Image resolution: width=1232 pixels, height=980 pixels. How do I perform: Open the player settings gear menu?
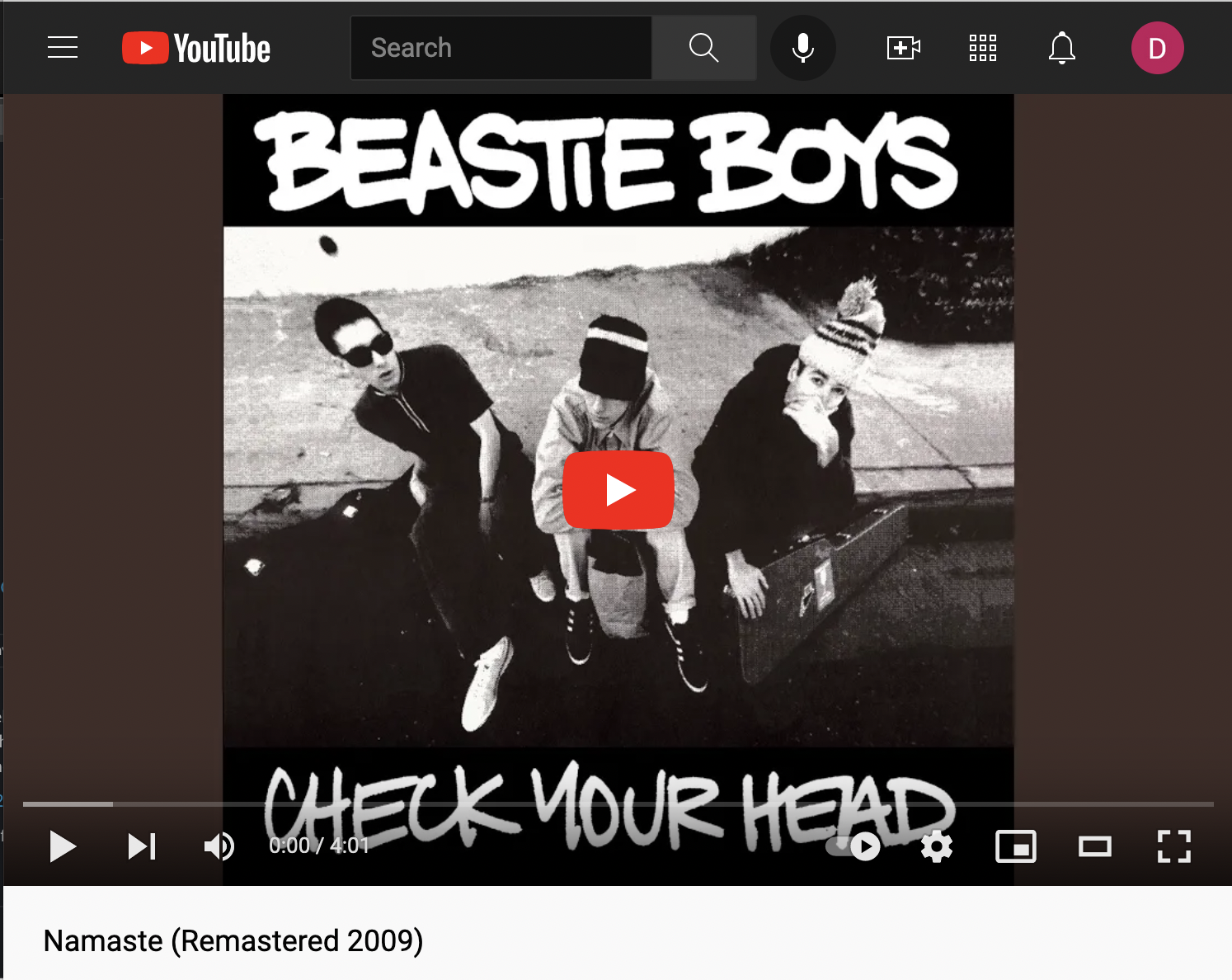coord(937,846)
